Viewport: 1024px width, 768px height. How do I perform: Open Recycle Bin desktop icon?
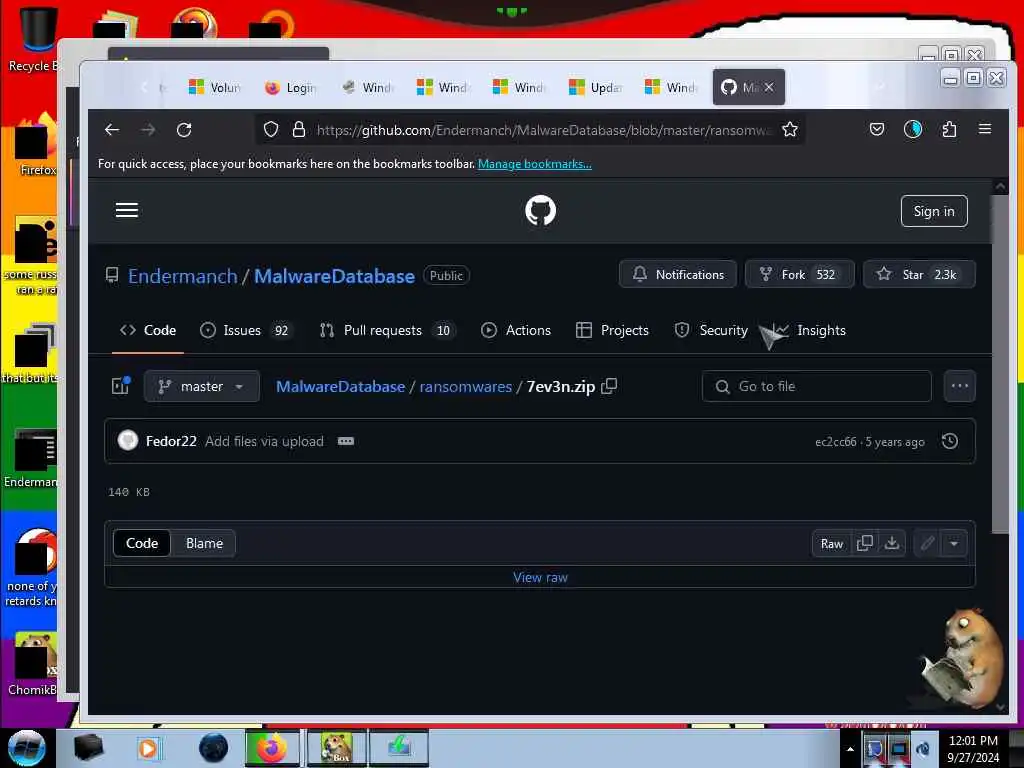(33, 38)
